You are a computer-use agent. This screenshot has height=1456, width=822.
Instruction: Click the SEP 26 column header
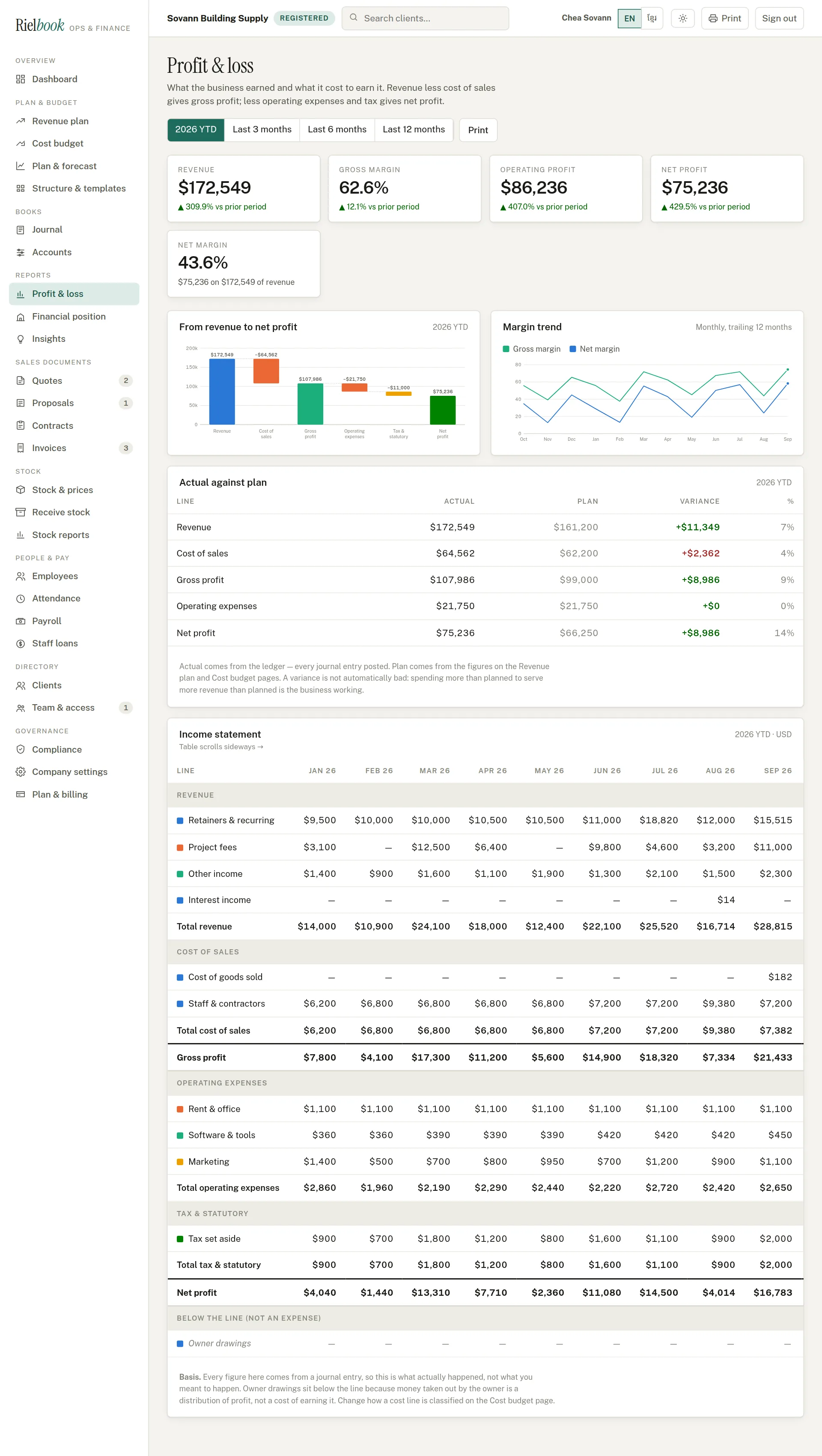[778, 770]
